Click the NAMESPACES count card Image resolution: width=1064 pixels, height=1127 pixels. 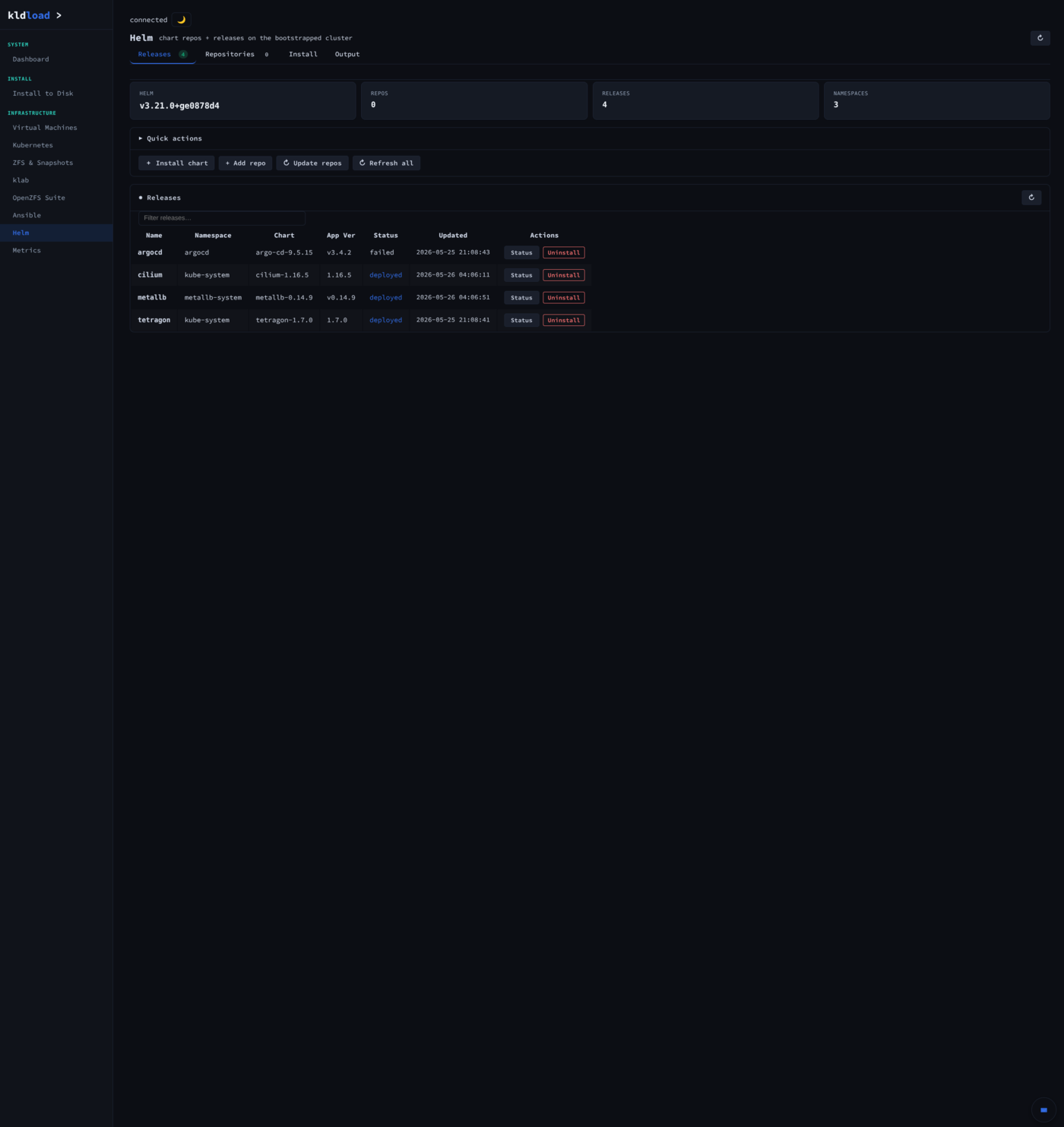937,101
